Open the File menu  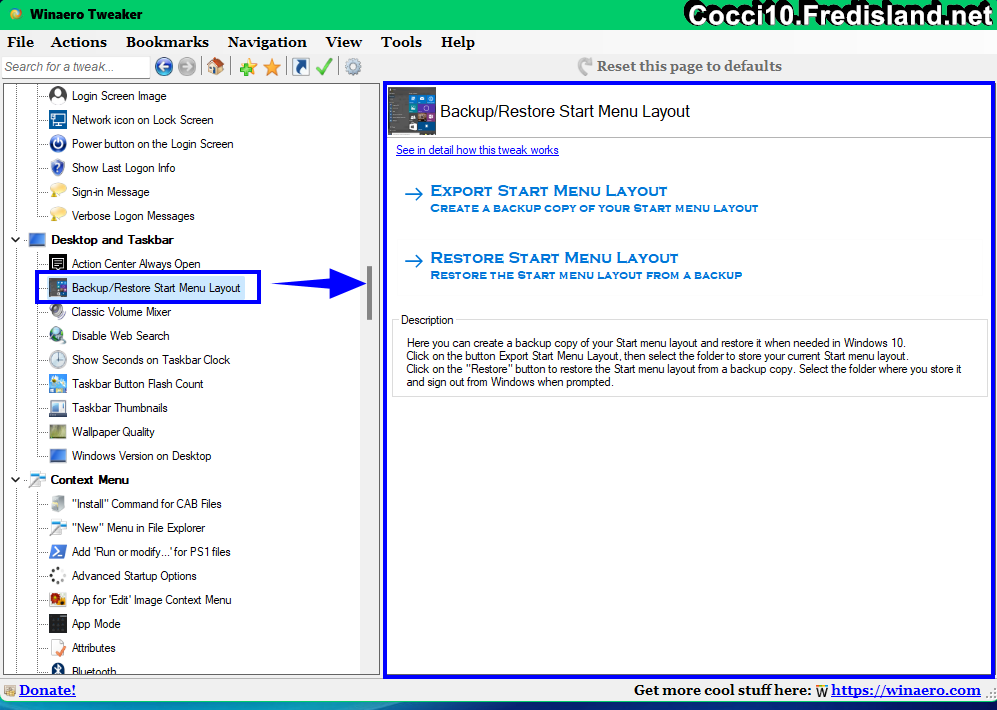click(20, 42)
